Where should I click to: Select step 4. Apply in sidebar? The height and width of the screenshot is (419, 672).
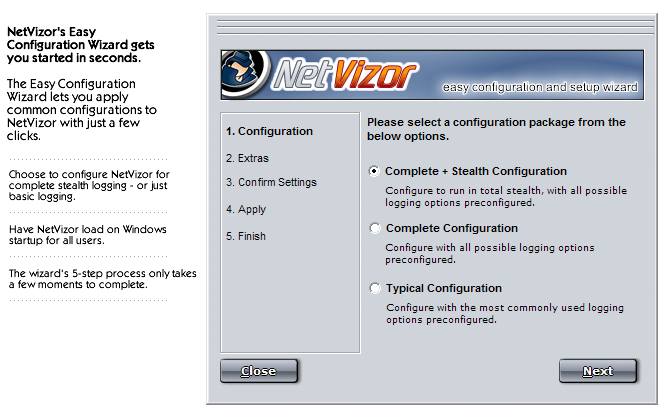coord(246,209)
